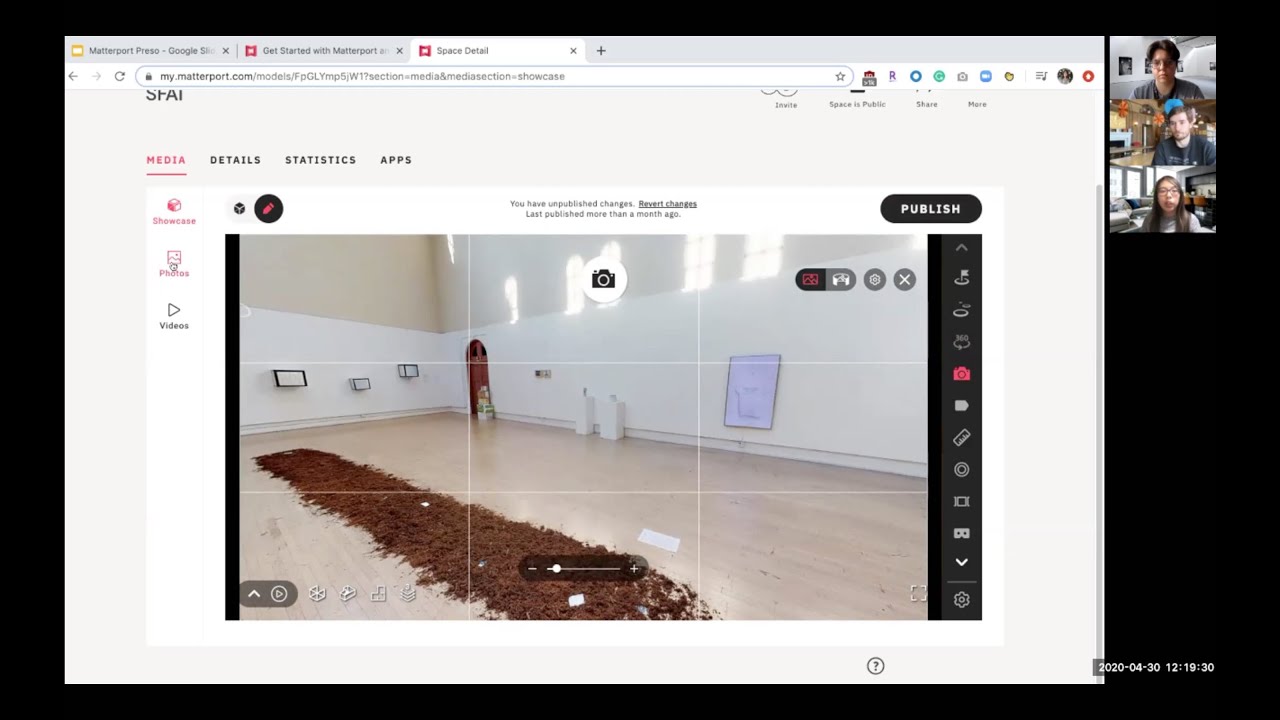Open the APPS tab
The height and width of the screenshot is (720, 1280).
pyautogui.click(x=396, y=160)
